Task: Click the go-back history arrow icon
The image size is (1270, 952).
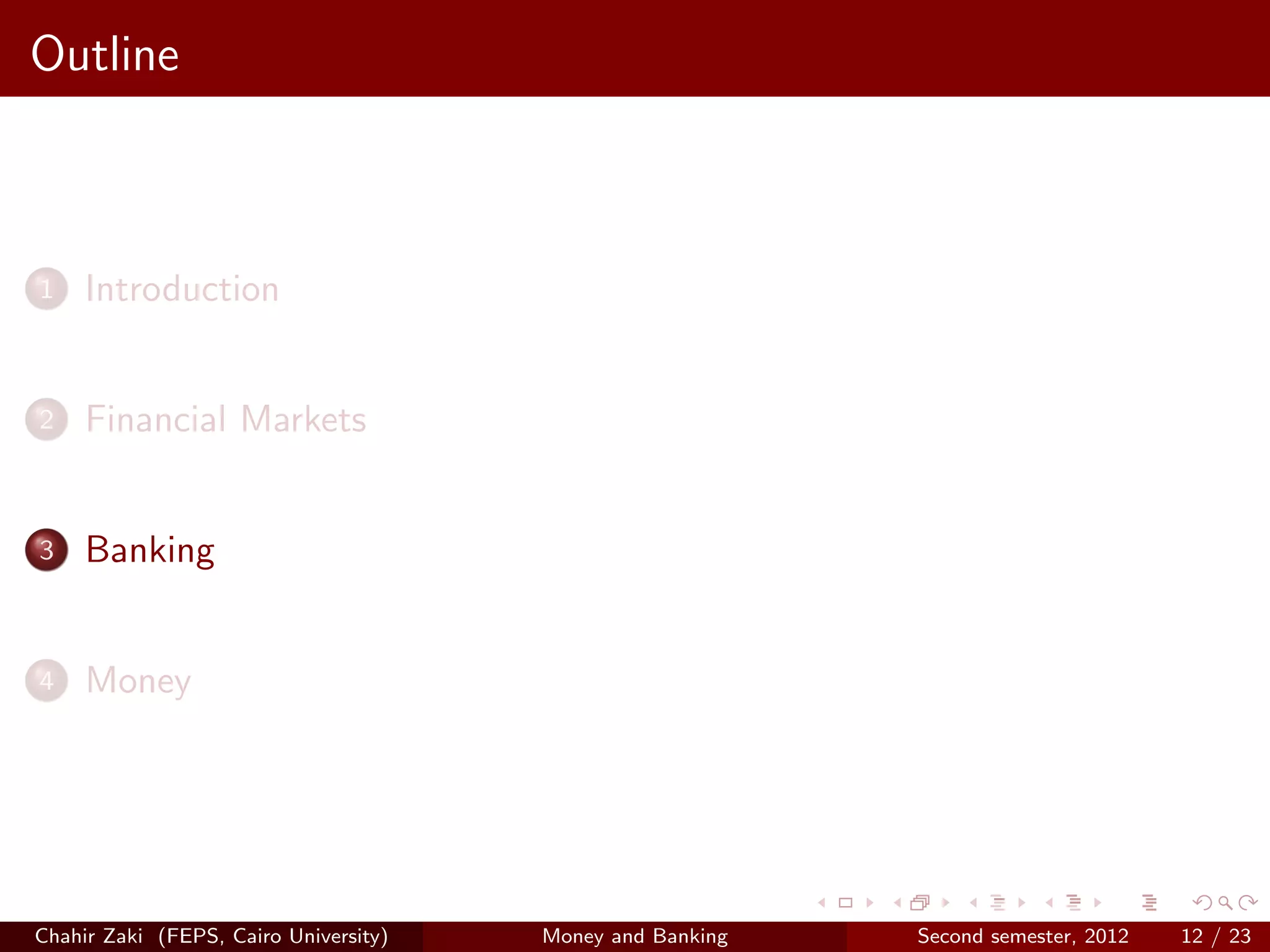Action: (x=1202, y=903)
